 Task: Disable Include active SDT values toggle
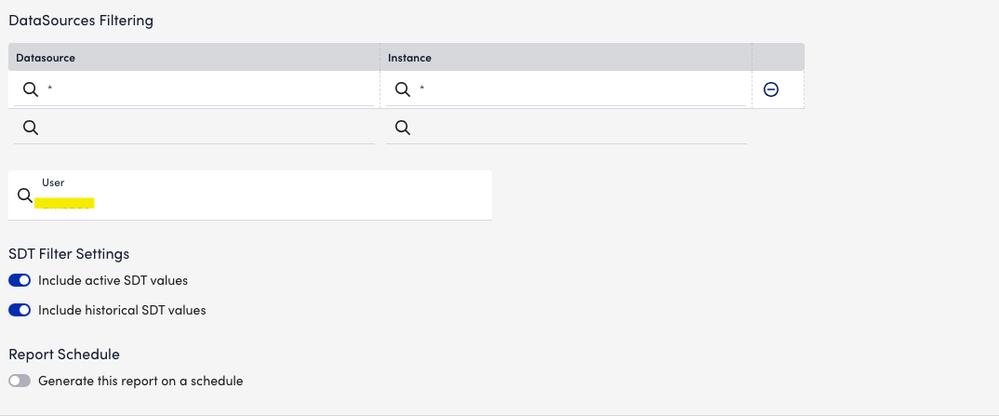19,281
